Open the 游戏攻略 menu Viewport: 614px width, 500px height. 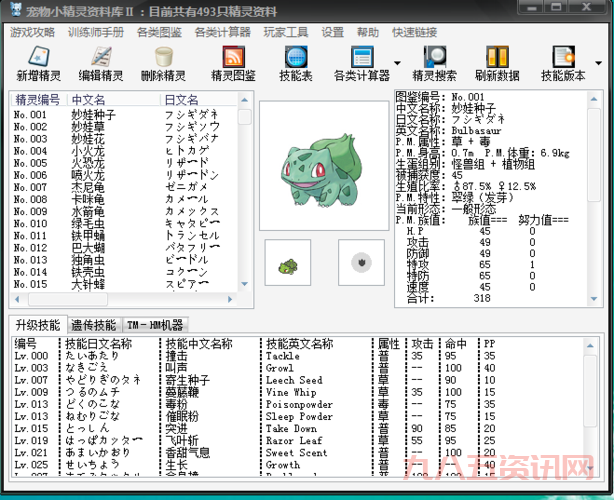point(33,32)
